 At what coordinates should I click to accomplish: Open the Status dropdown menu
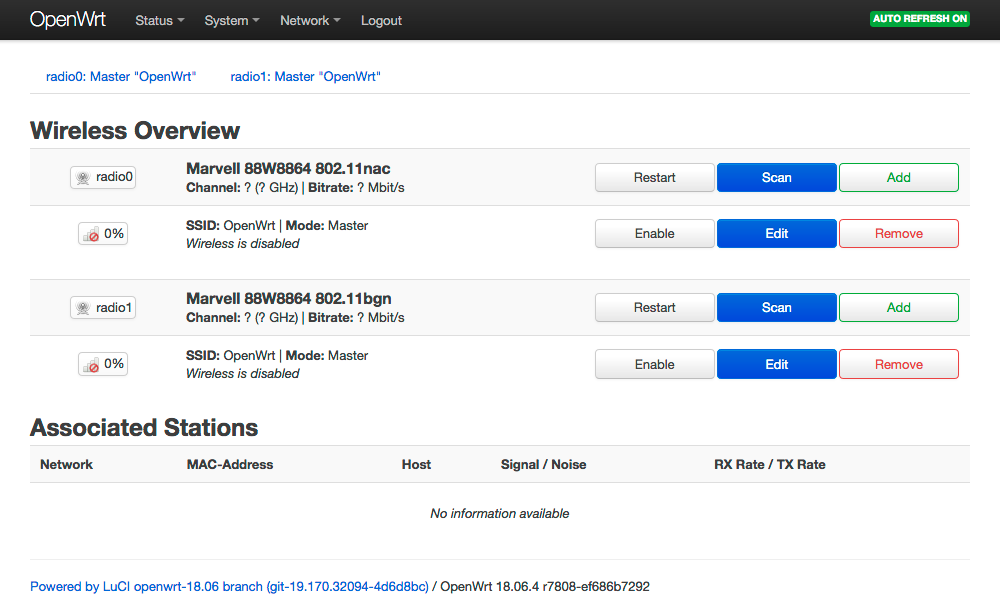(x=159, y=20)
